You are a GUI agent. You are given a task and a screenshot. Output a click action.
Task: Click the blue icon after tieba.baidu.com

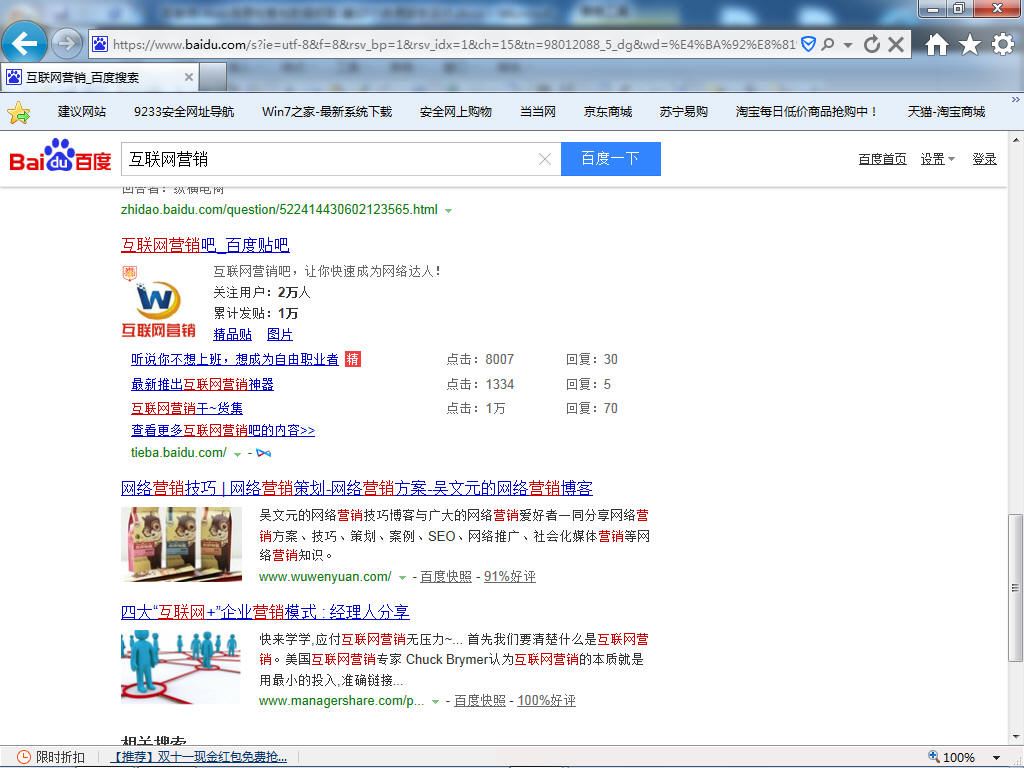click(264, 453)
